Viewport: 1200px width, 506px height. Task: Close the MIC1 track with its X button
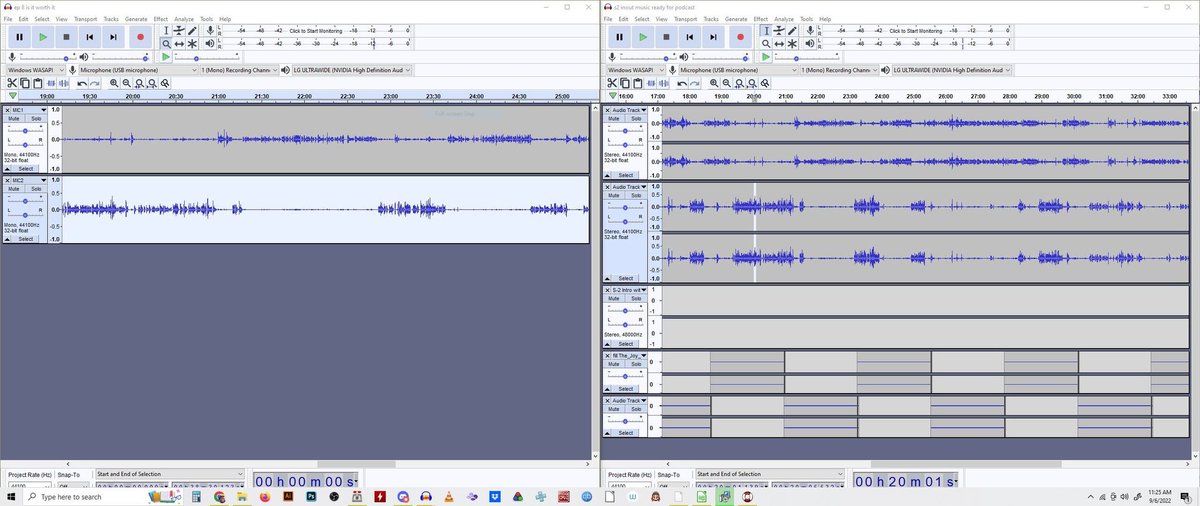click(x=6, y=109)
